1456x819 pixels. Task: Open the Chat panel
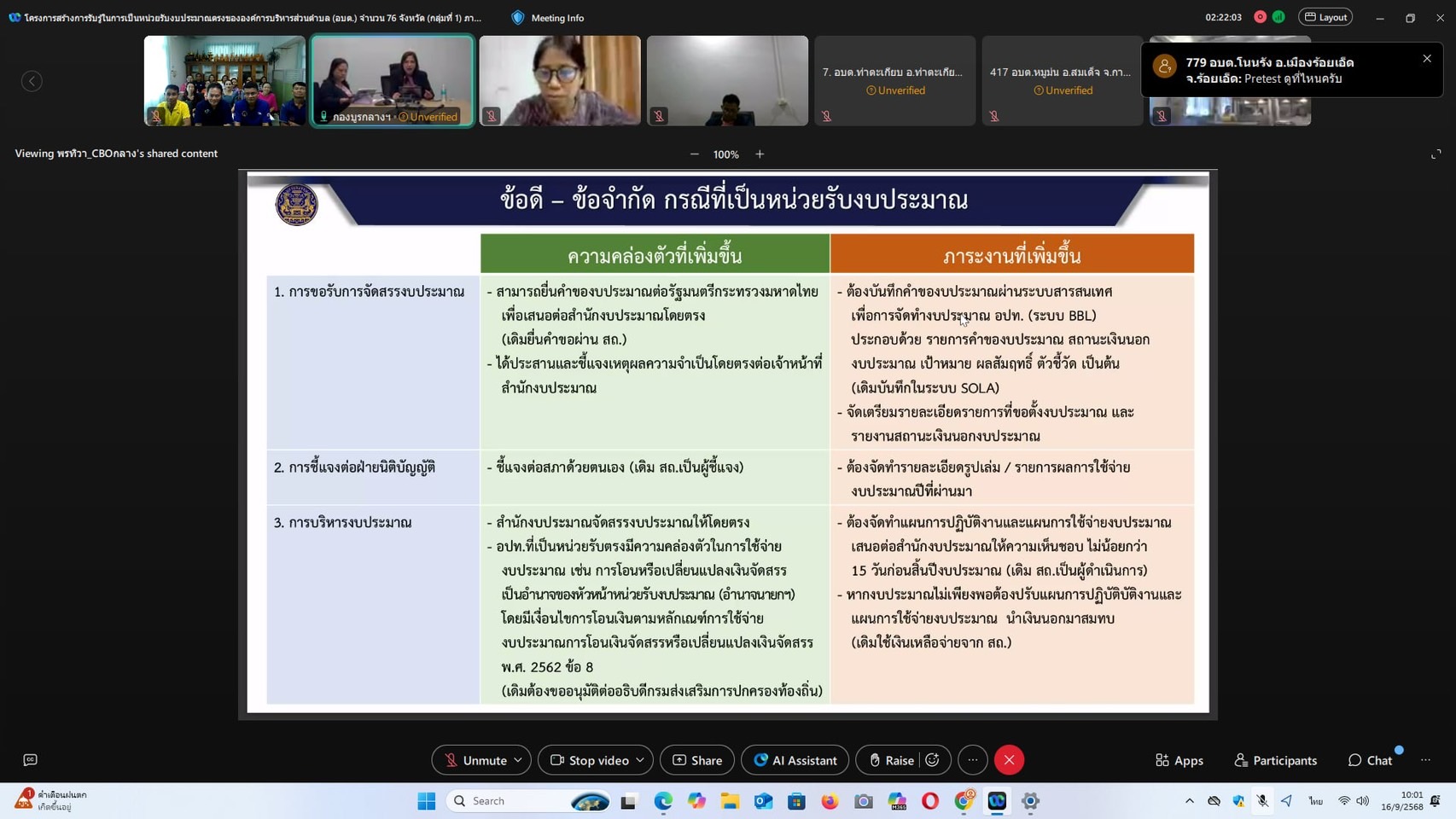point(1370,760)
